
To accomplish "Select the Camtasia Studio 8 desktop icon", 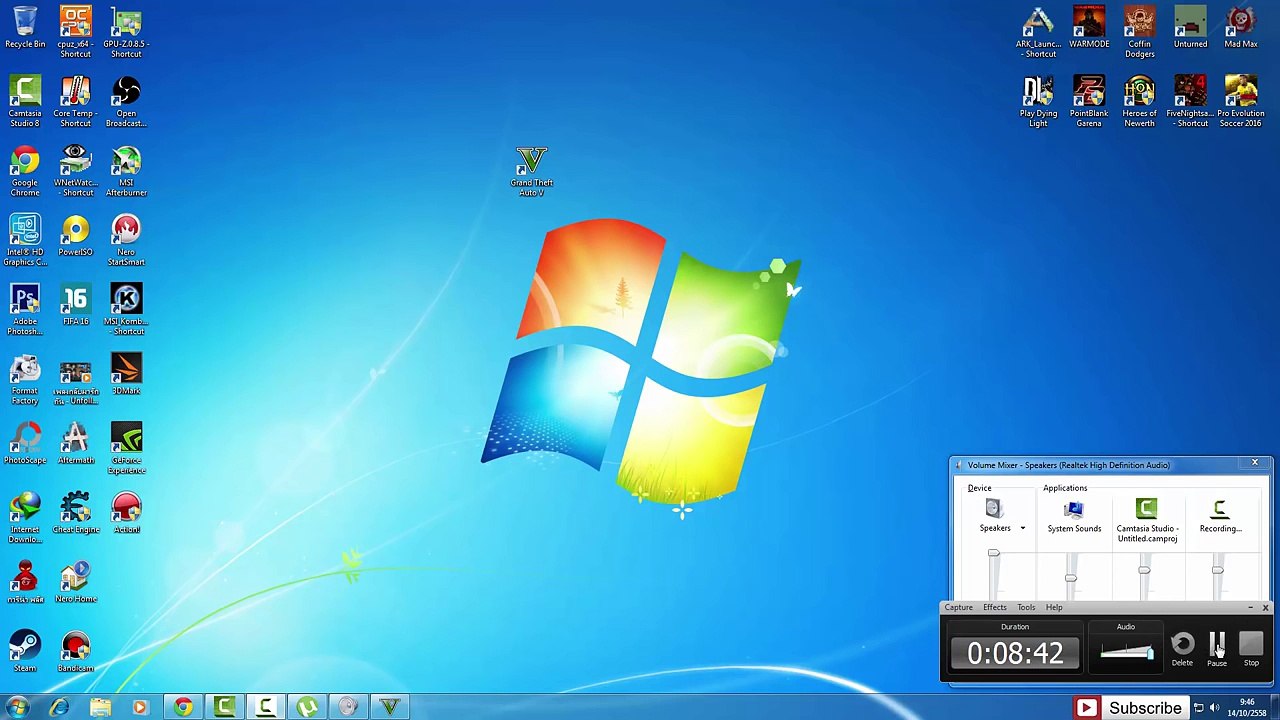I will tap(25, 102).
